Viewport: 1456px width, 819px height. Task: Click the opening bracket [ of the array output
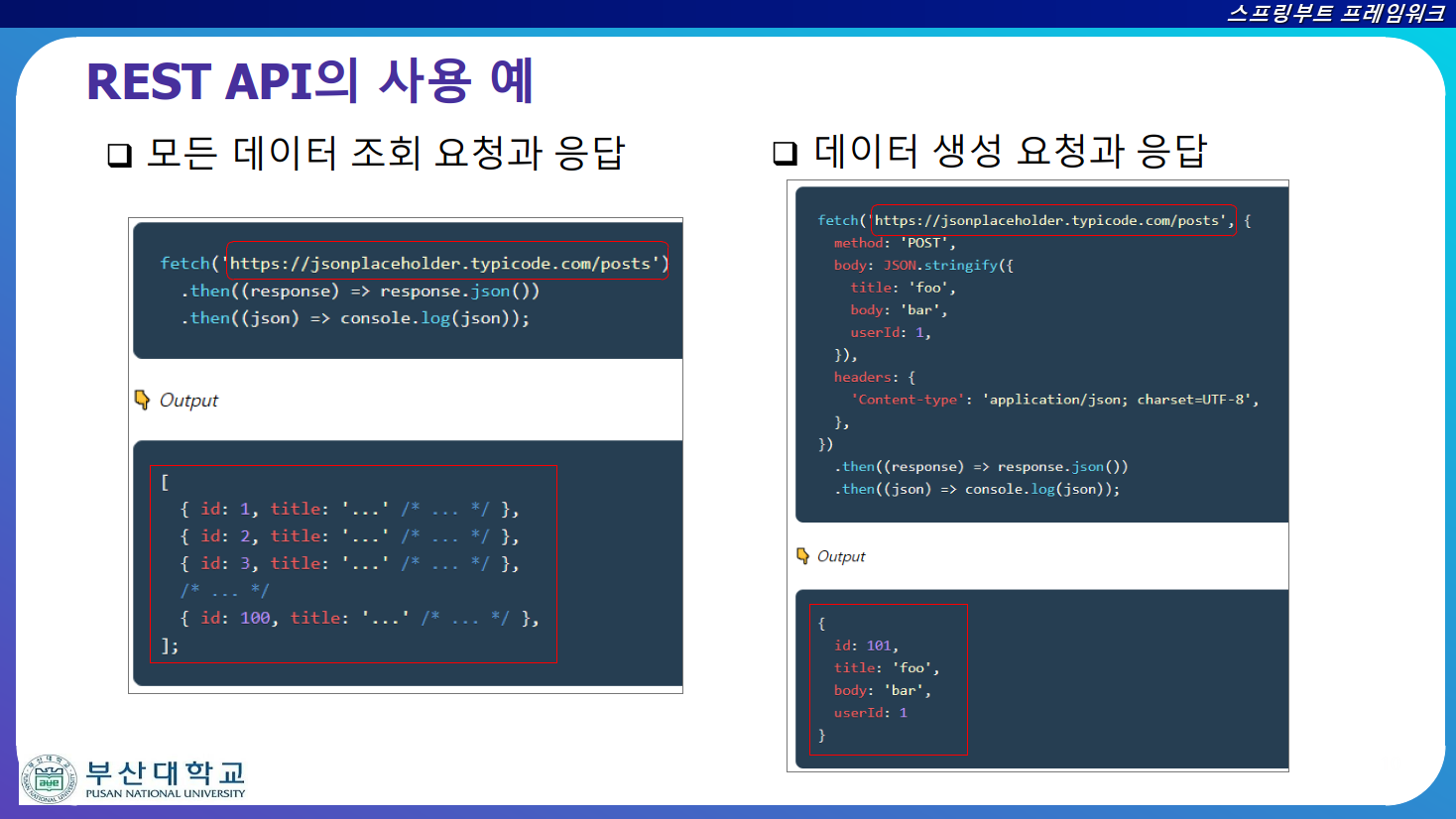click(165, 482)
